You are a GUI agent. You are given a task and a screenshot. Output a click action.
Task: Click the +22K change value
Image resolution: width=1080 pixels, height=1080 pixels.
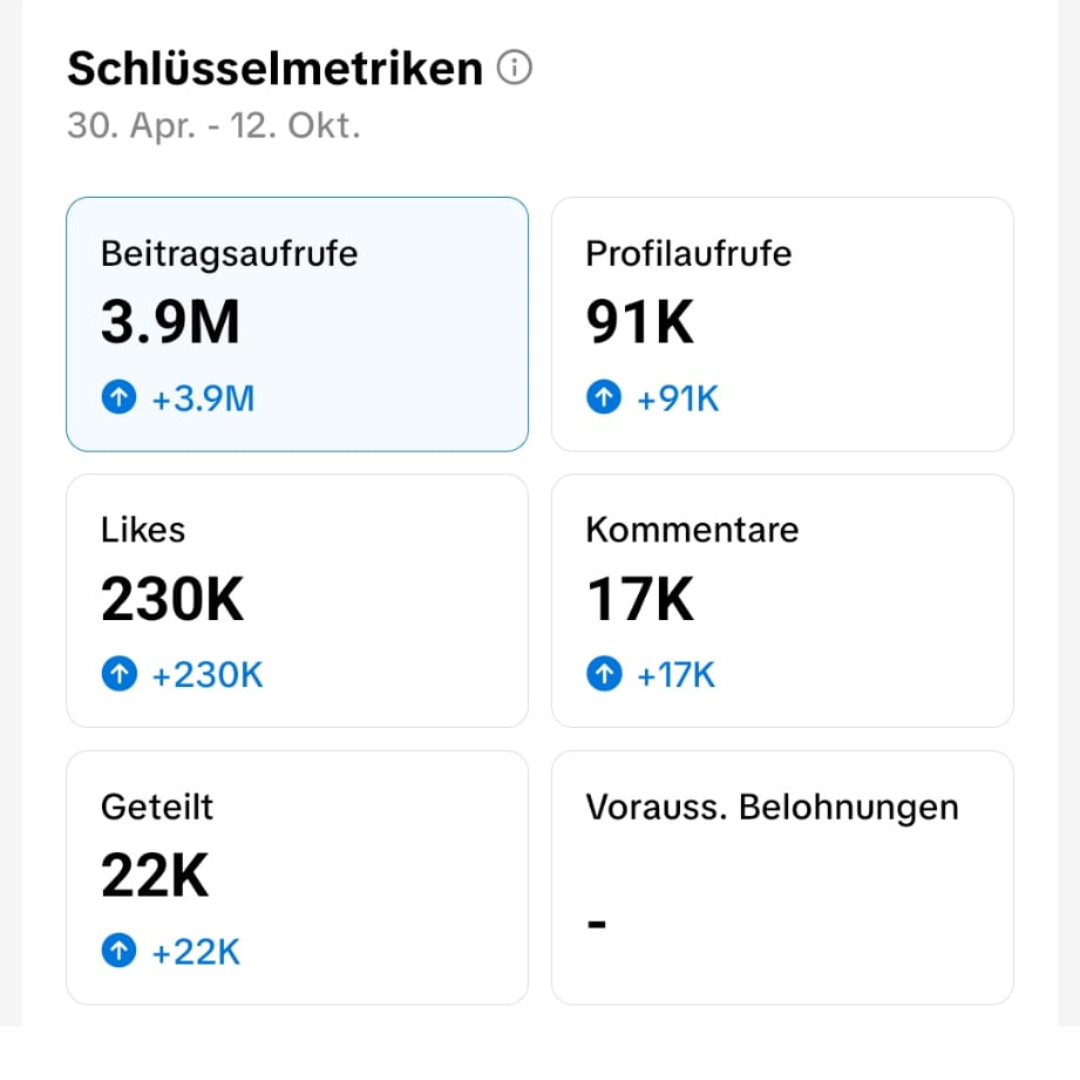pos(196,952)
